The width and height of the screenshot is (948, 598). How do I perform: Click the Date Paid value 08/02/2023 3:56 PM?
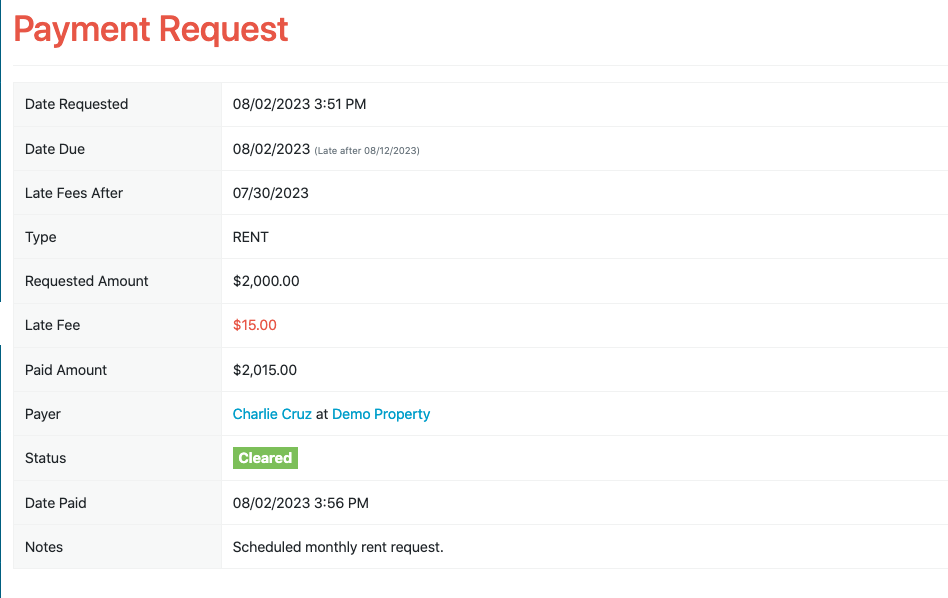coord(300,503)
